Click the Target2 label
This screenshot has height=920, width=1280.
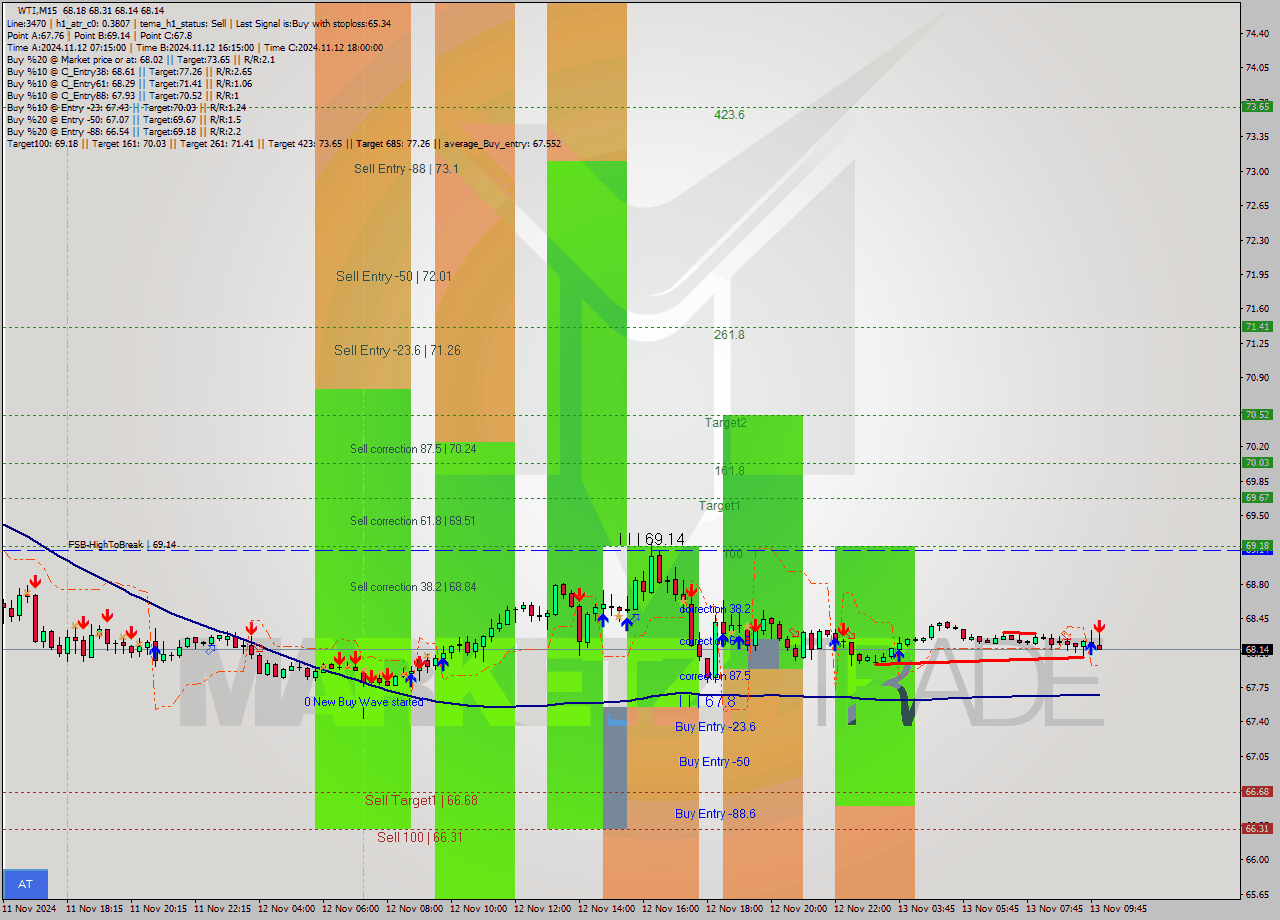(725, 423)
